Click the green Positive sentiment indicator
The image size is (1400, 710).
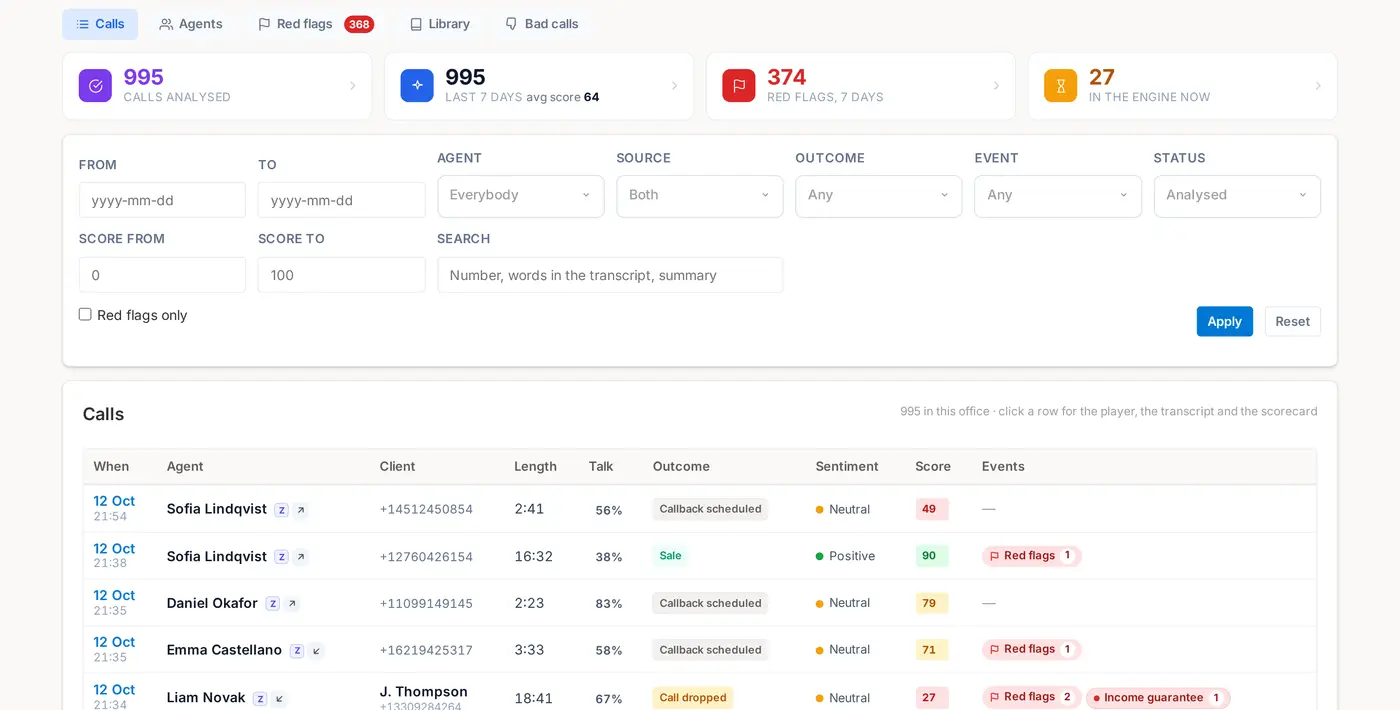pyautogui.click(x=845, y=556)
